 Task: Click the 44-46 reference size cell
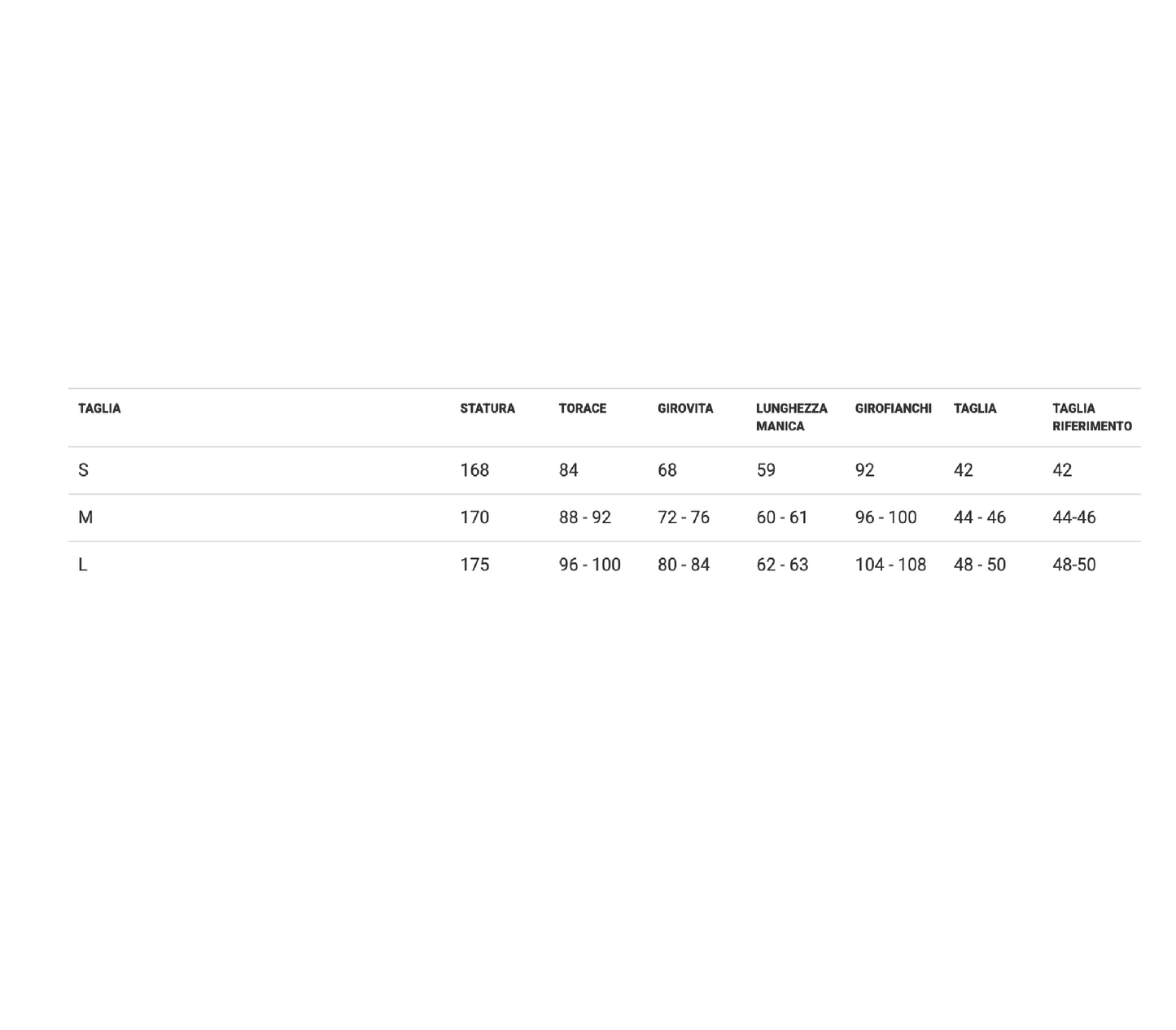(1074, 517)
